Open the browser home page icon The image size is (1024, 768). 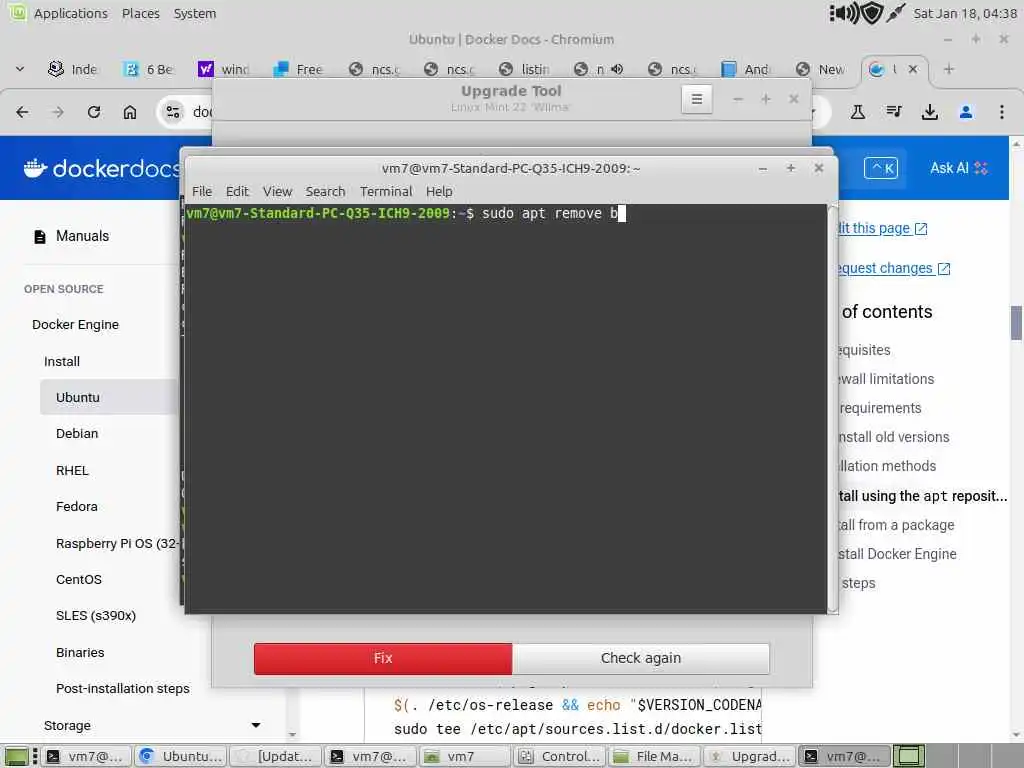130,112
